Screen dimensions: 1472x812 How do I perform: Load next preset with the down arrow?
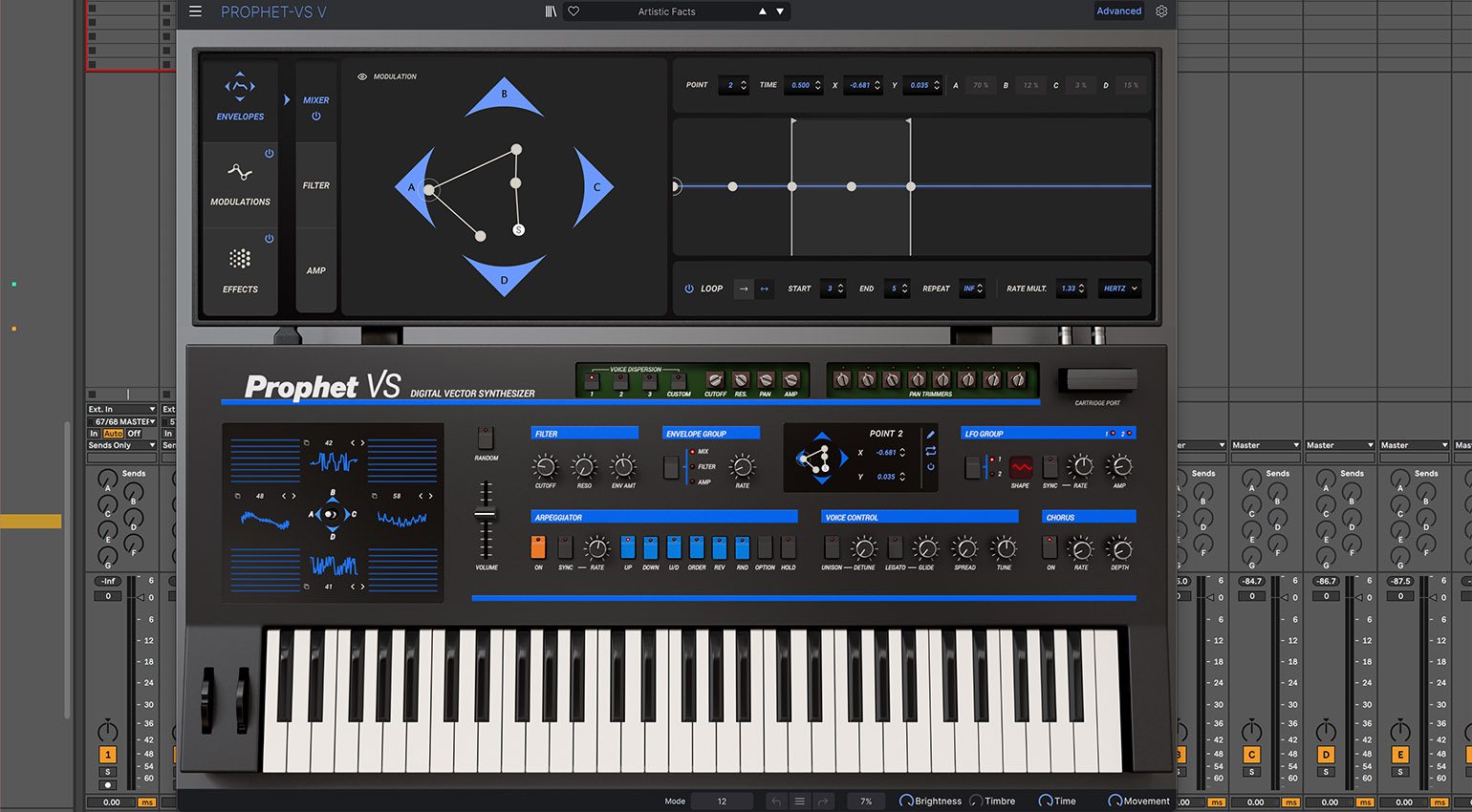[780, 11]
